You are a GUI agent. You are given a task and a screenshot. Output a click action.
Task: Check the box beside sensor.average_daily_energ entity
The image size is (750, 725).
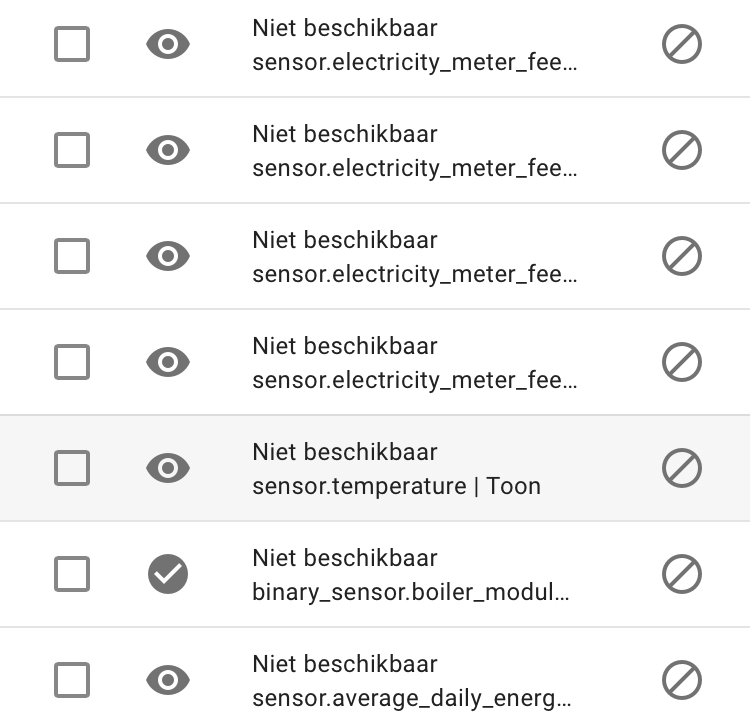click(72, 680)
